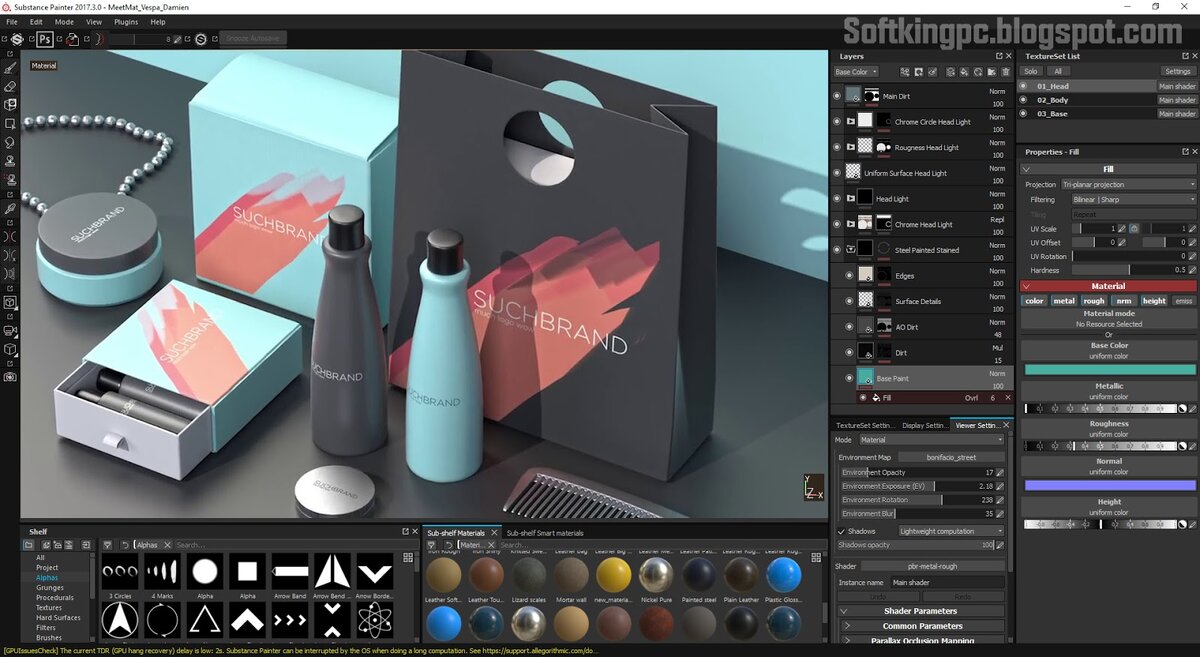This screenshot has width=1200, height=657.
Task: Hide the Uniform Surface Head Light layer
Action: tap(838, 172)
